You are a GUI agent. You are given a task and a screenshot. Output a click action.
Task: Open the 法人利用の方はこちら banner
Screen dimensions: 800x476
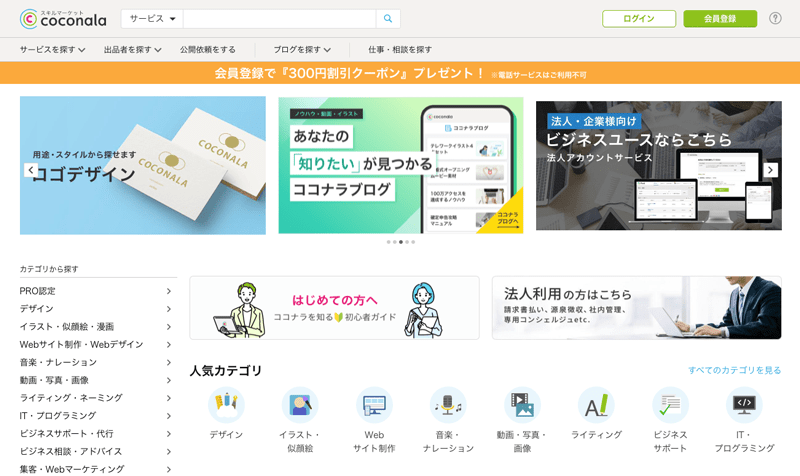coord(637,308)
